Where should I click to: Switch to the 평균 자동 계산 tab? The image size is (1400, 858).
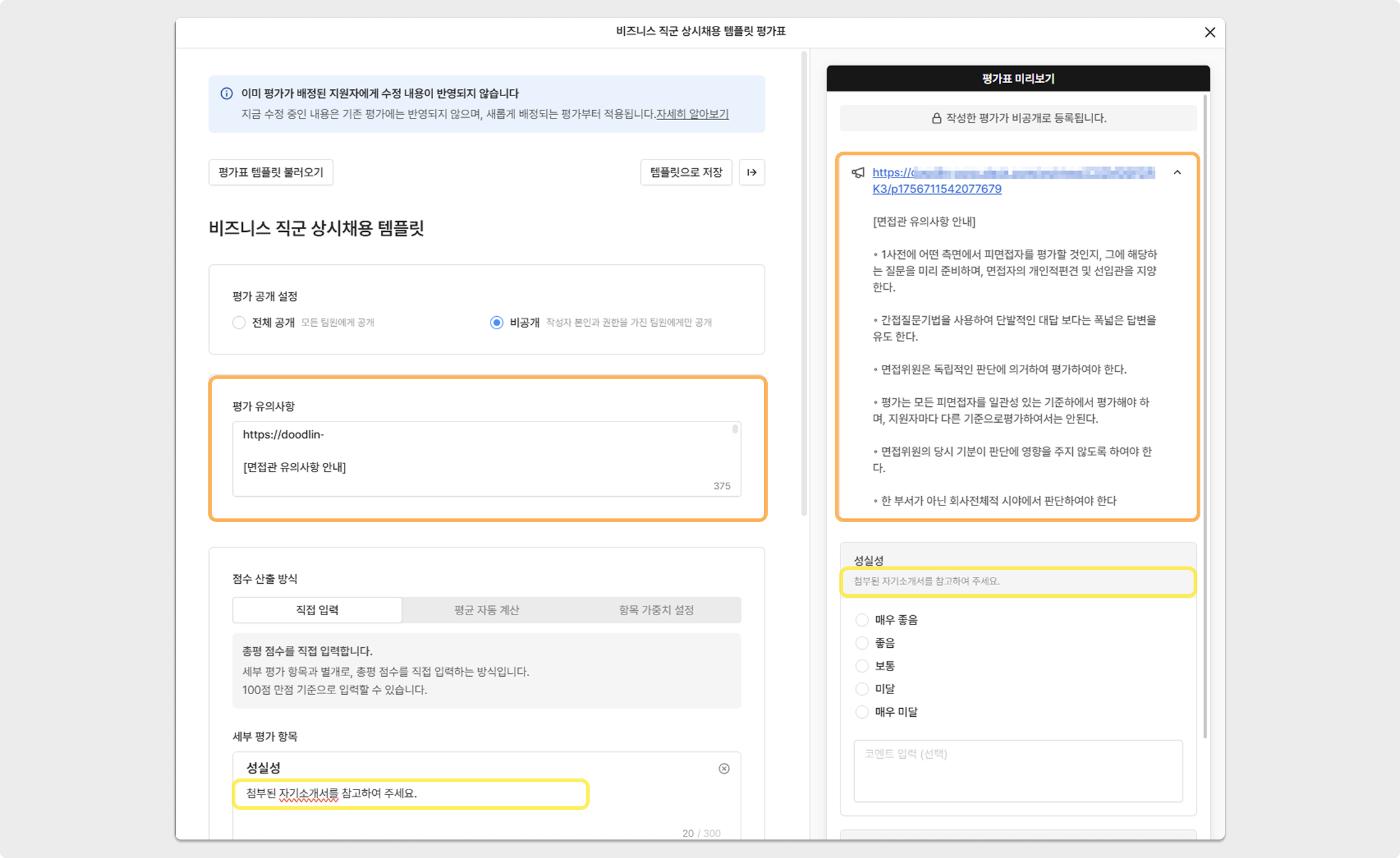(x=486, y=610)
